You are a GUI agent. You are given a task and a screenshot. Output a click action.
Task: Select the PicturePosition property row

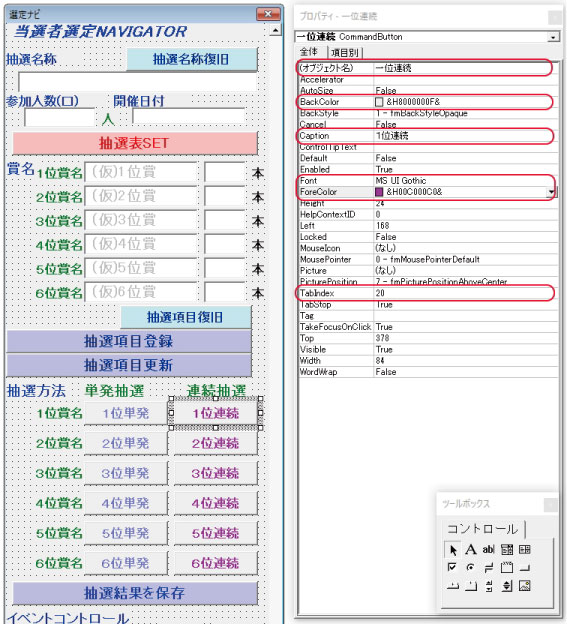pos(428,282)
